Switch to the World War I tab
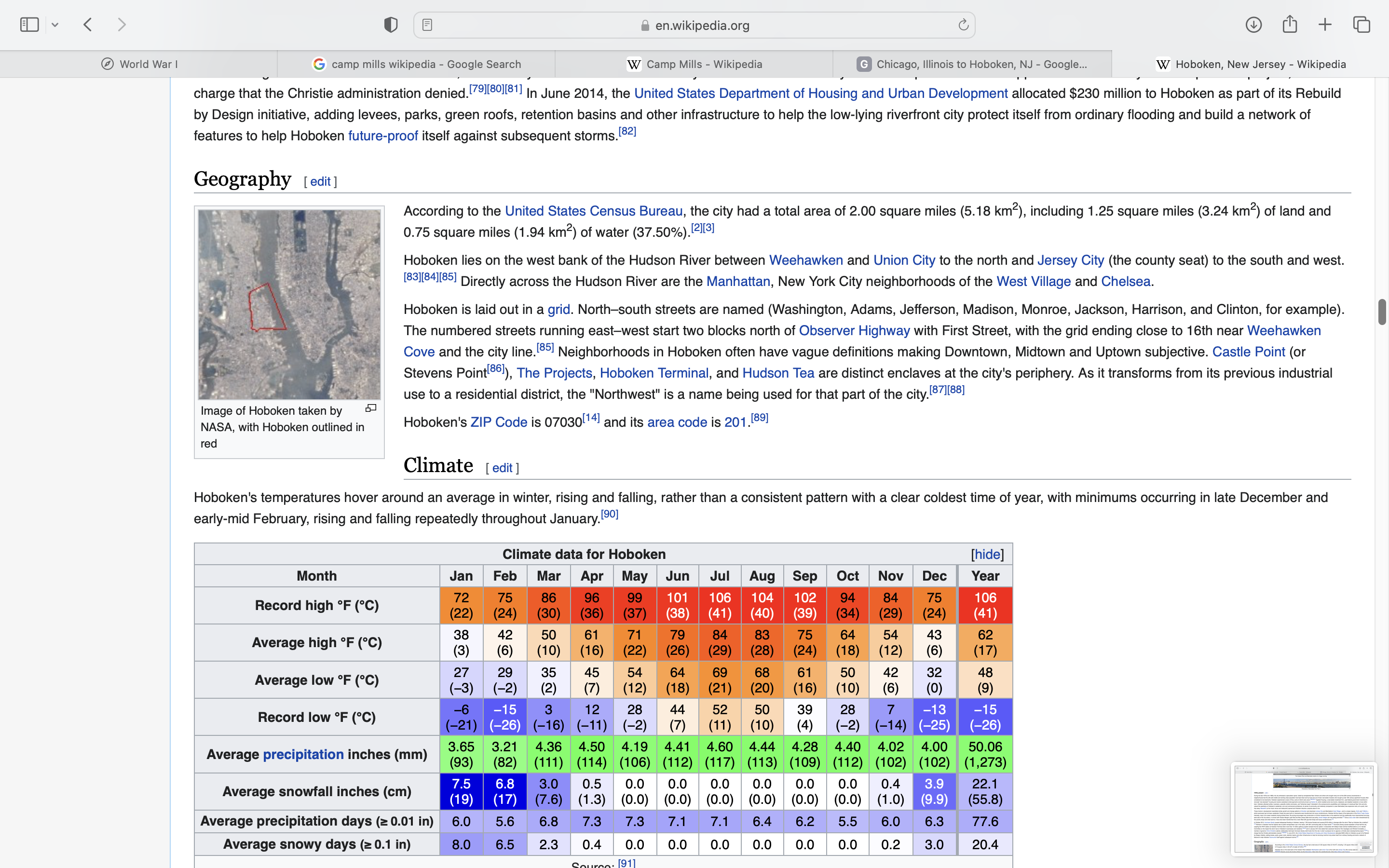Image resolution: width=1389 pixels, height=868 pixels. (x=138, y=64)
